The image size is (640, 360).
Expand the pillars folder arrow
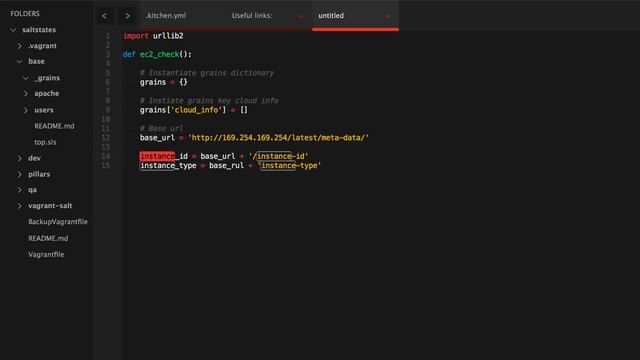click(20, 174)
